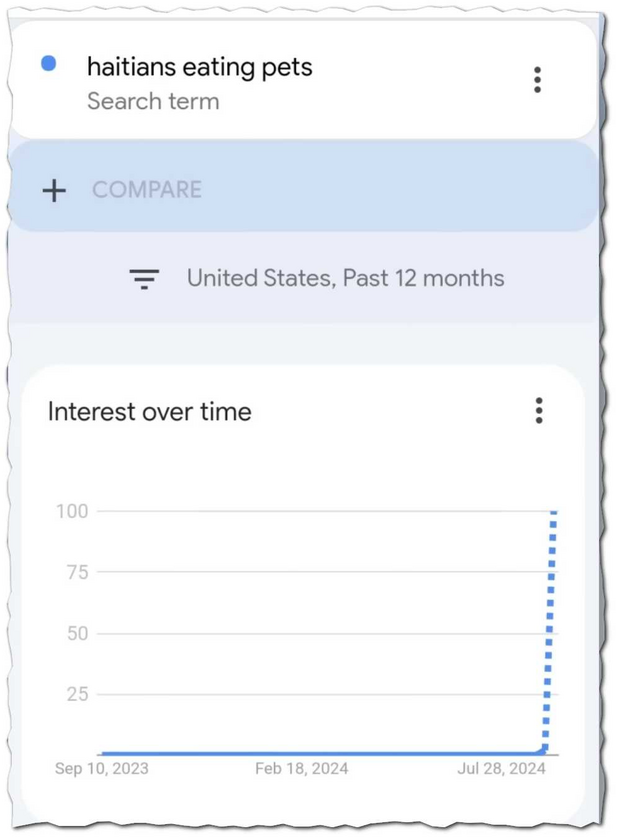Open search term three-dot options menu

[x=537, y=80]
